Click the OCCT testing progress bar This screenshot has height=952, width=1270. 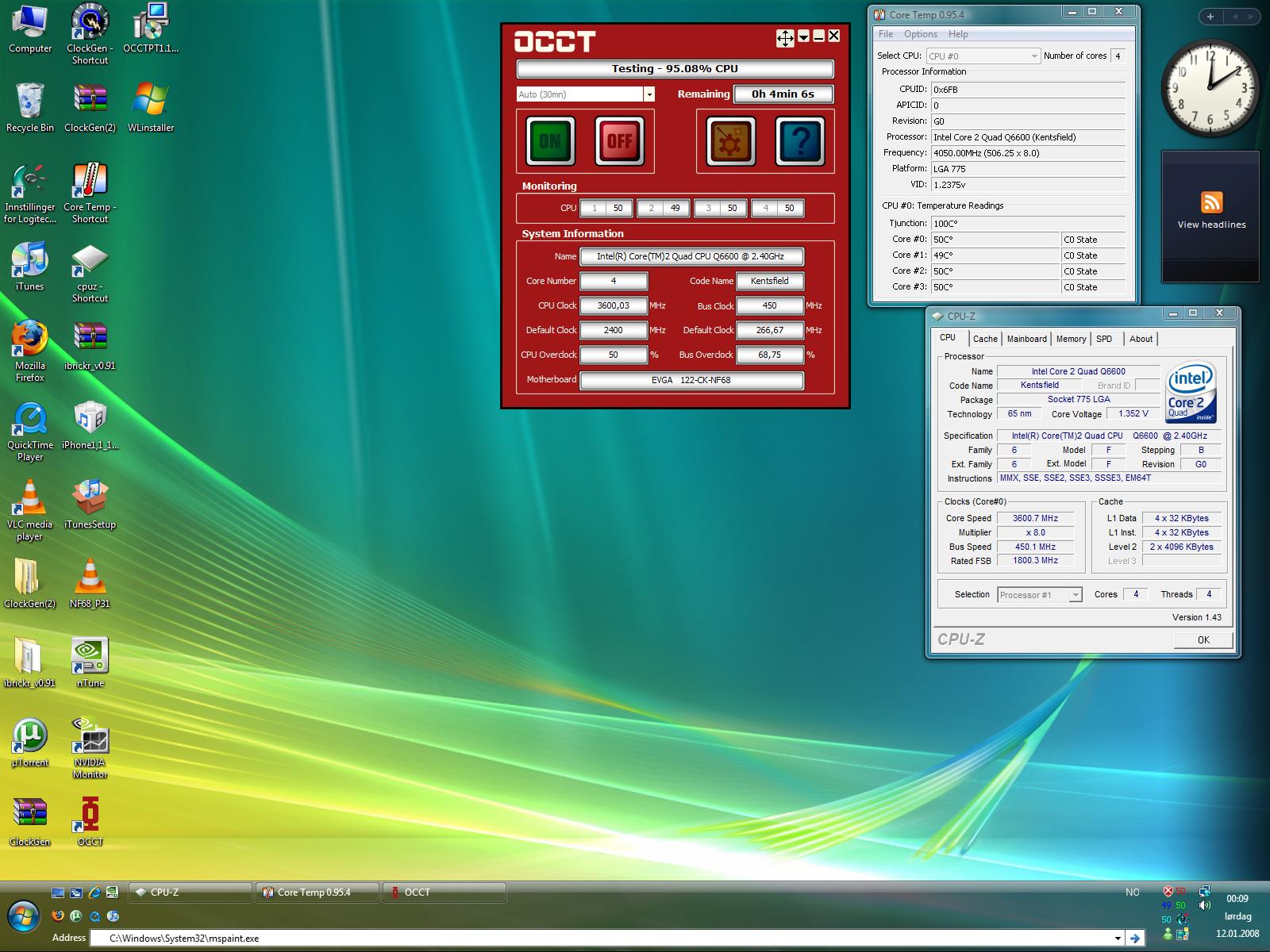point(675,69)
